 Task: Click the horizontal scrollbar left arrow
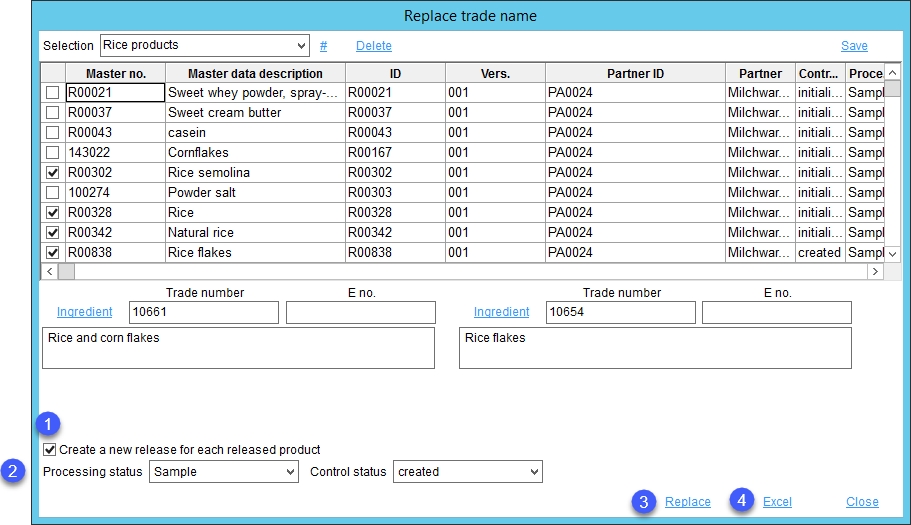click(x=49, y=271)
